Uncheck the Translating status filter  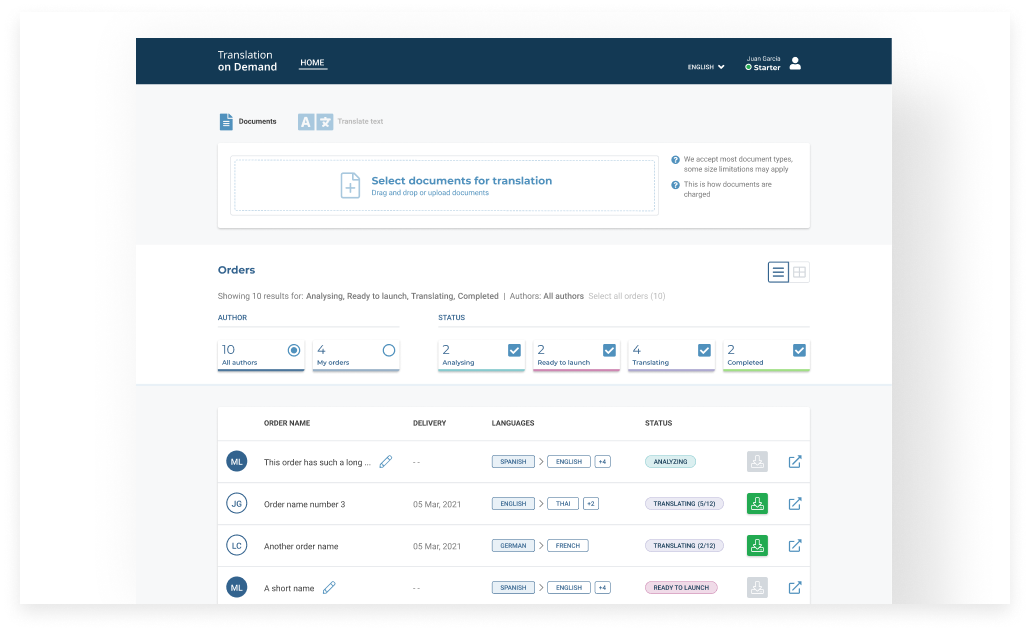click(704, 350)
